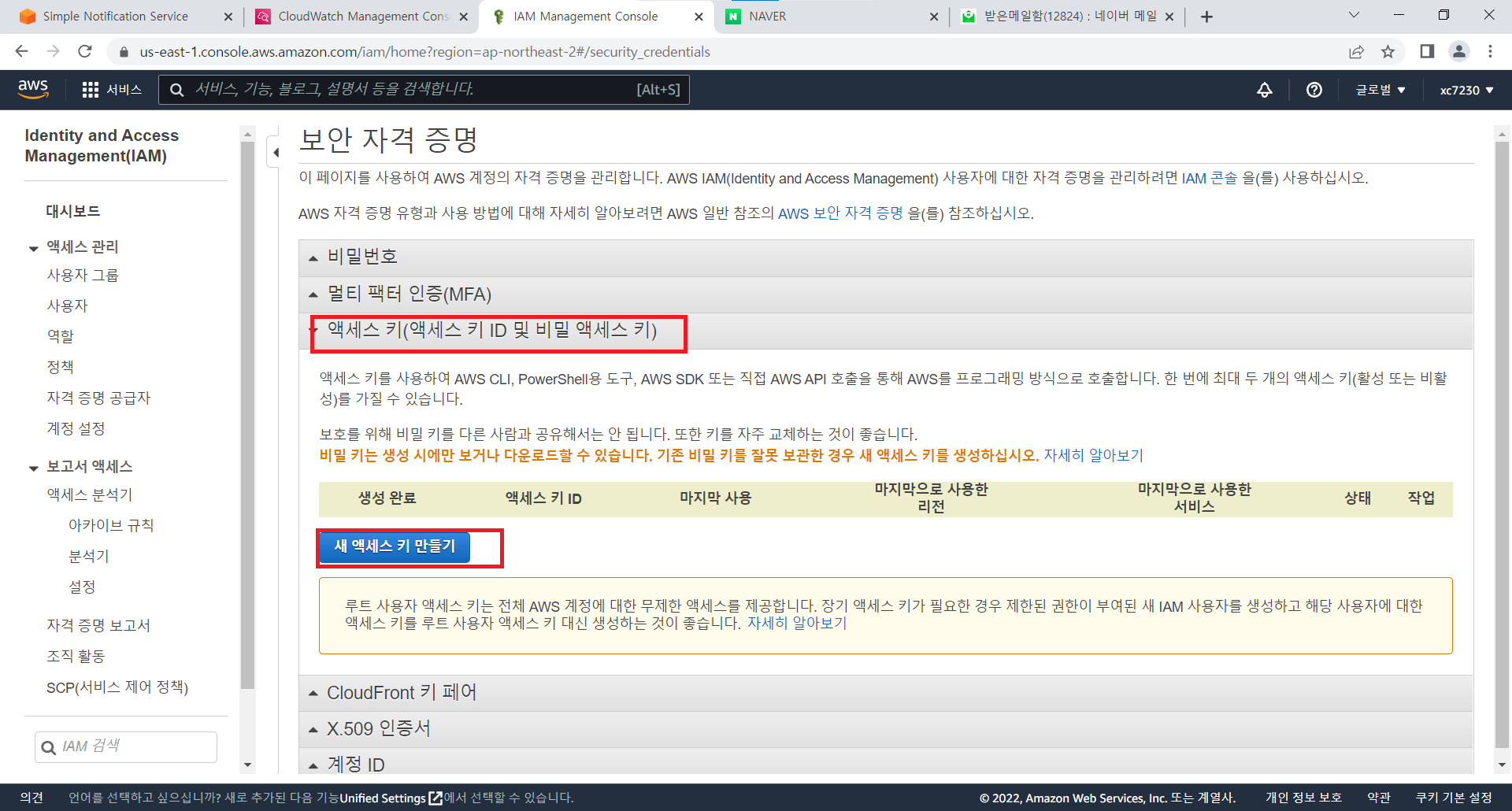Click the notifications bell icon
The width and height of the screenshot is (1512, 811).
pyautogui.click(x=1265, y=90)
